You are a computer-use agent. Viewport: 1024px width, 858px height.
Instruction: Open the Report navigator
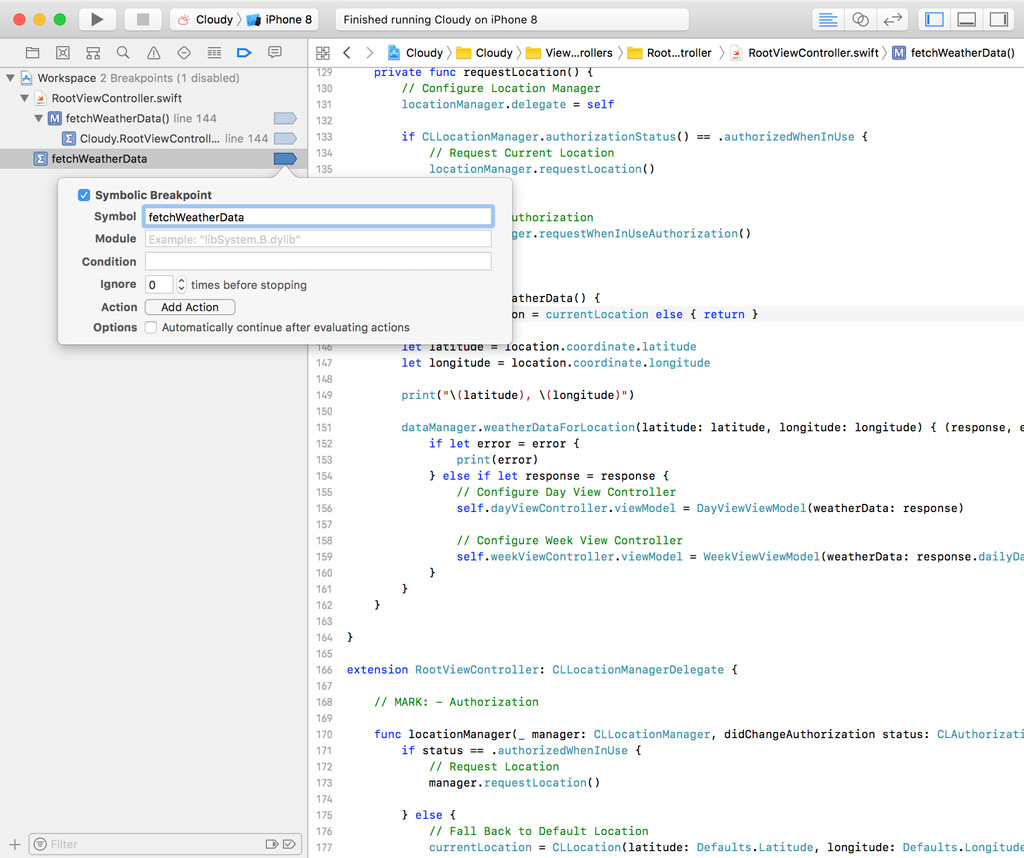click(275, 52)
